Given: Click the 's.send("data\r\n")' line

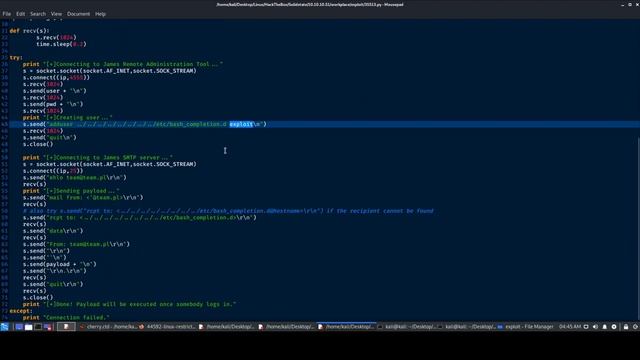Looking at the screenshot, I should [53, 231].
